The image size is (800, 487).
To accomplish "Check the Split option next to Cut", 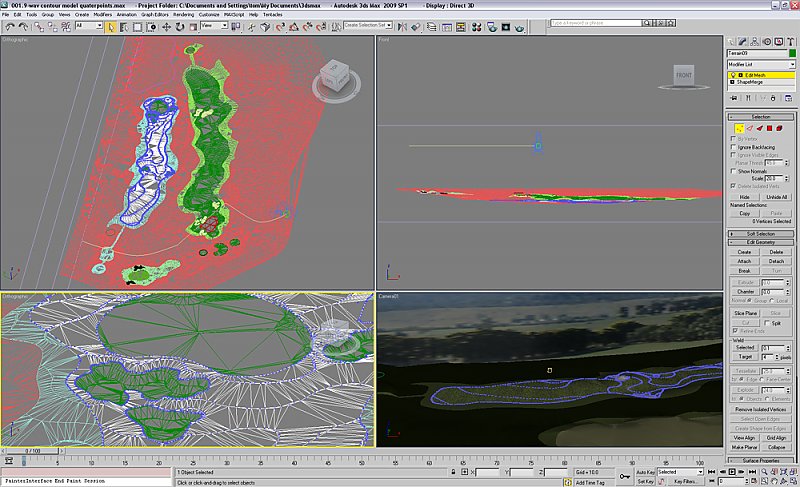I will click(767, 323).
